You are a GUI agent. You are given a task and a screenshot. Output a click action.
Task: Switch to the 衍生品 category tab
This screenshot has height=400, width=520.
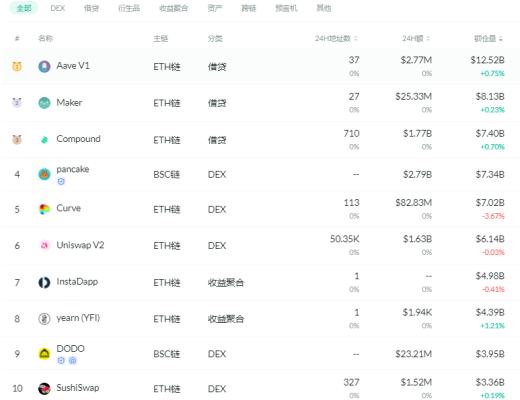point(129,8)
